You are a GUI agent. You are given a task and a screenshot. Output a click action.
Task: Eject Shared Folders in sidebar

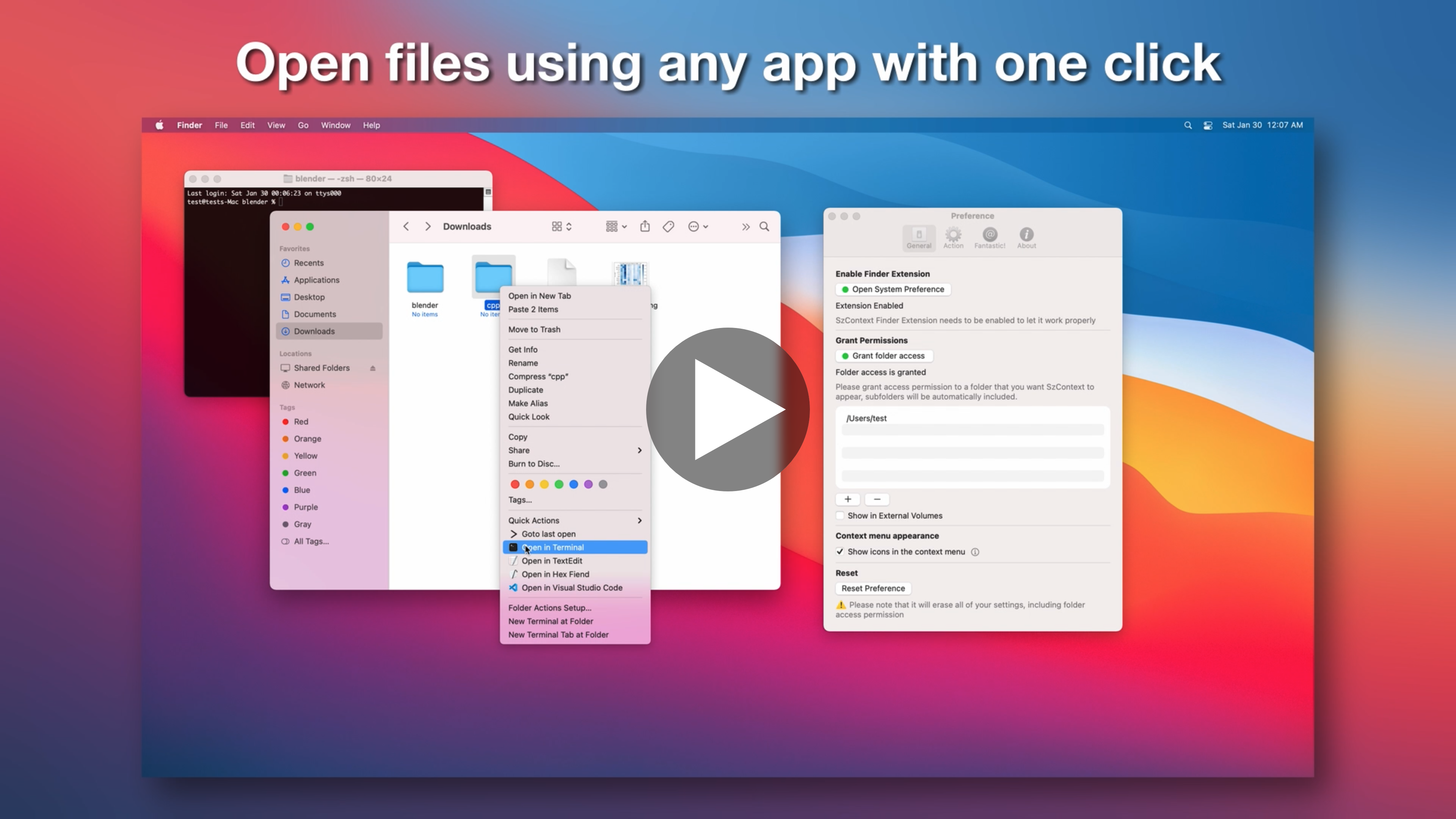coord(372,368)
